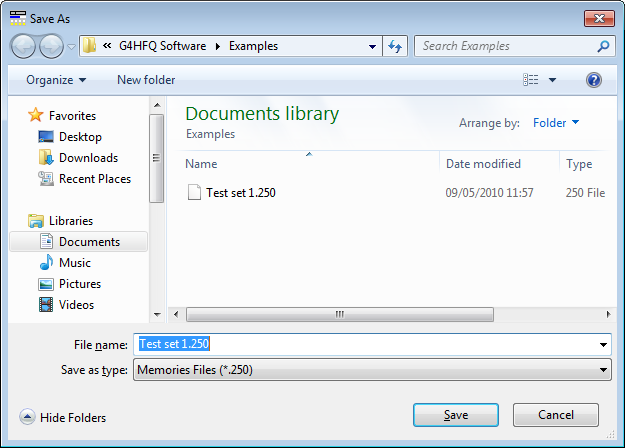
Task: Select the Test set 1.250 file
Action: tap(240, 193)
